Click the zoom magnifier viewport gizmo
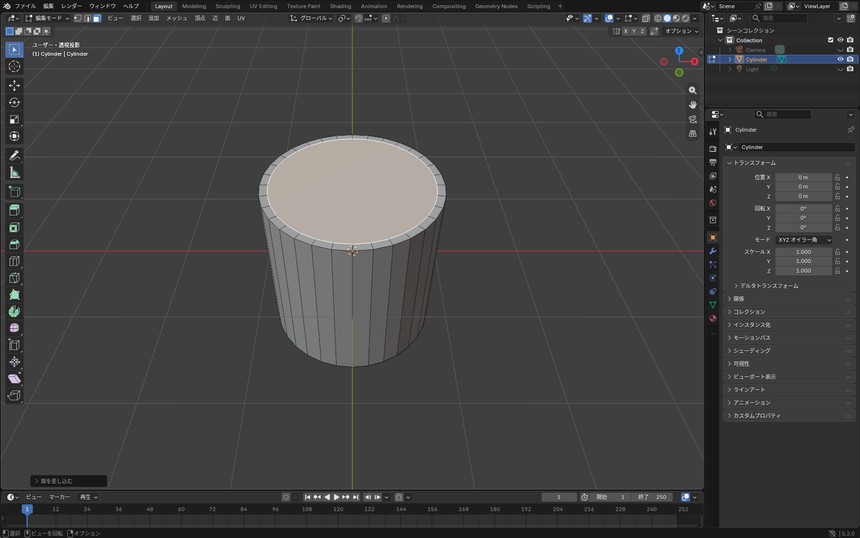Image resolution: width=860 pixels, height=538 pixels. [x=693, y=90]
